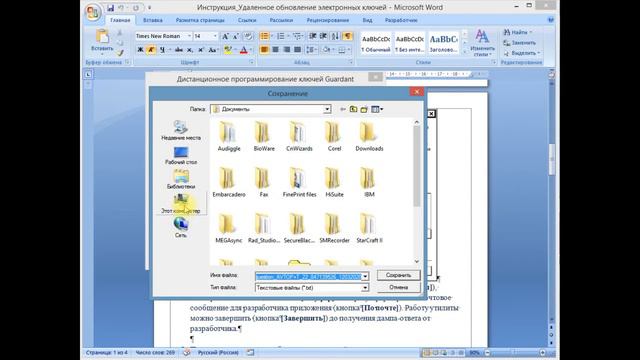Open the Customize Quick Access Toolbar dropdown

click(149, 8)
